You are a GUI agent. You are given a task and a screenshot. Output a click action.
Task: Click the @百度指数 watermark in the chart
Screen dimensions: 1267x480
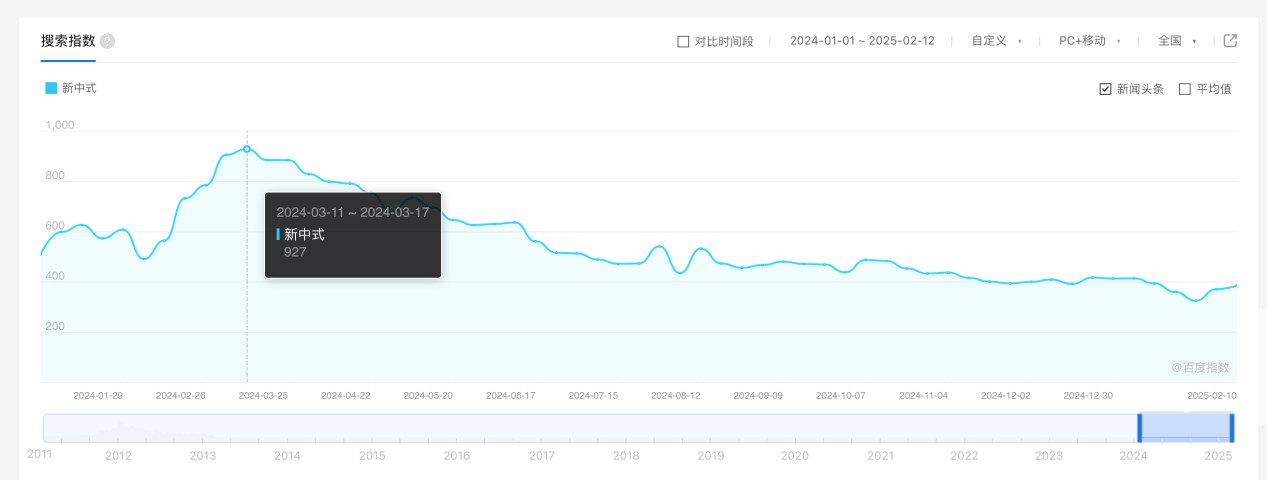(x=1200, y=367)
